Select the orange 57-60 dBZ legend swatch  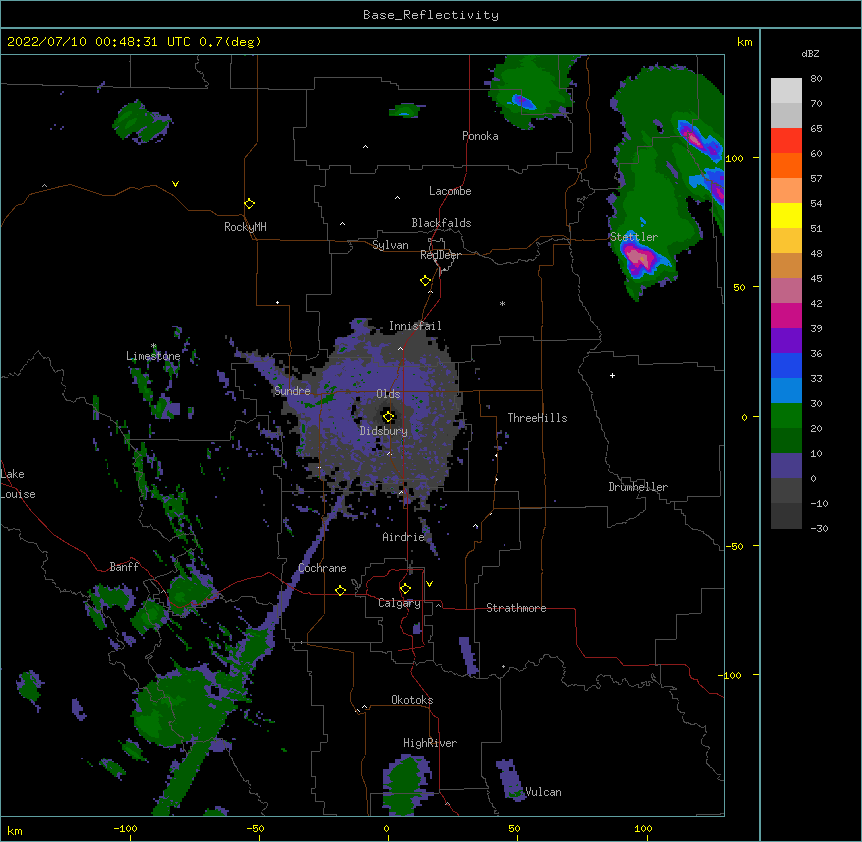coord(786,165)
